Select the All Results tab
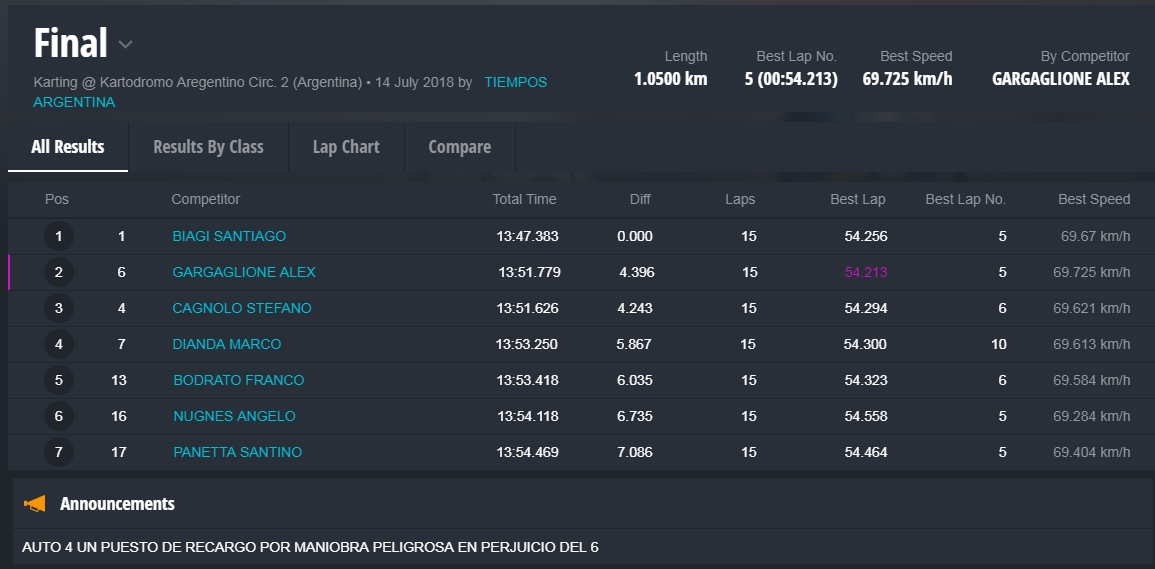The height and width of the screenshot is (569, 1155). (x=68, y=147)
